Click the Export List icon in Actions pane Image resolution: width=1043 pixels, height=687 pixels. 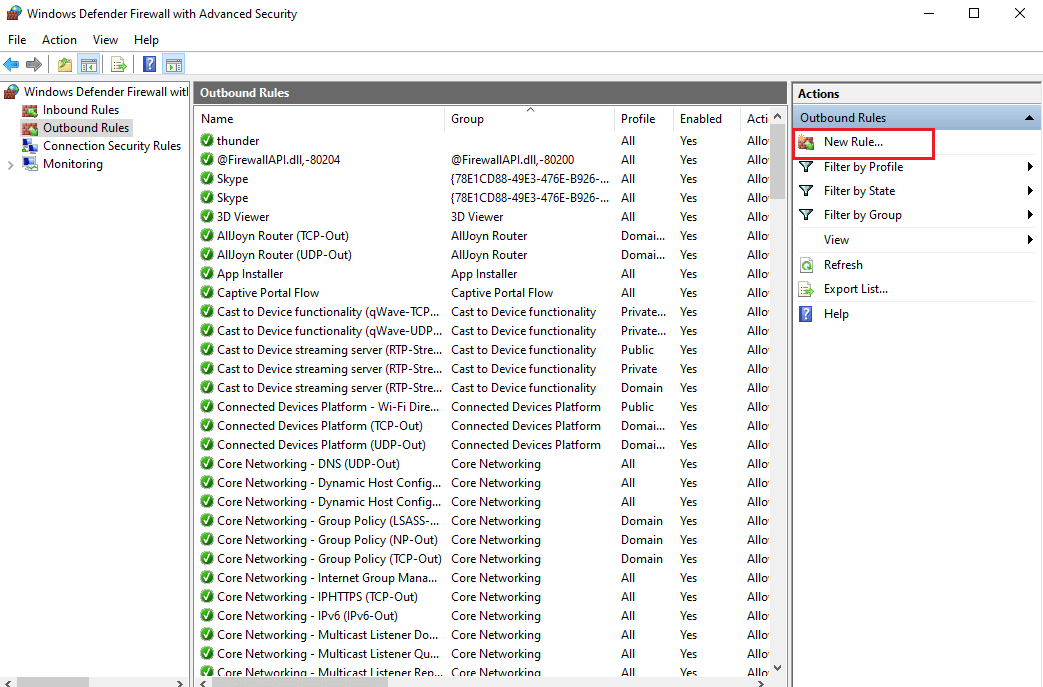pyautogui.click(x=806, y=289)
